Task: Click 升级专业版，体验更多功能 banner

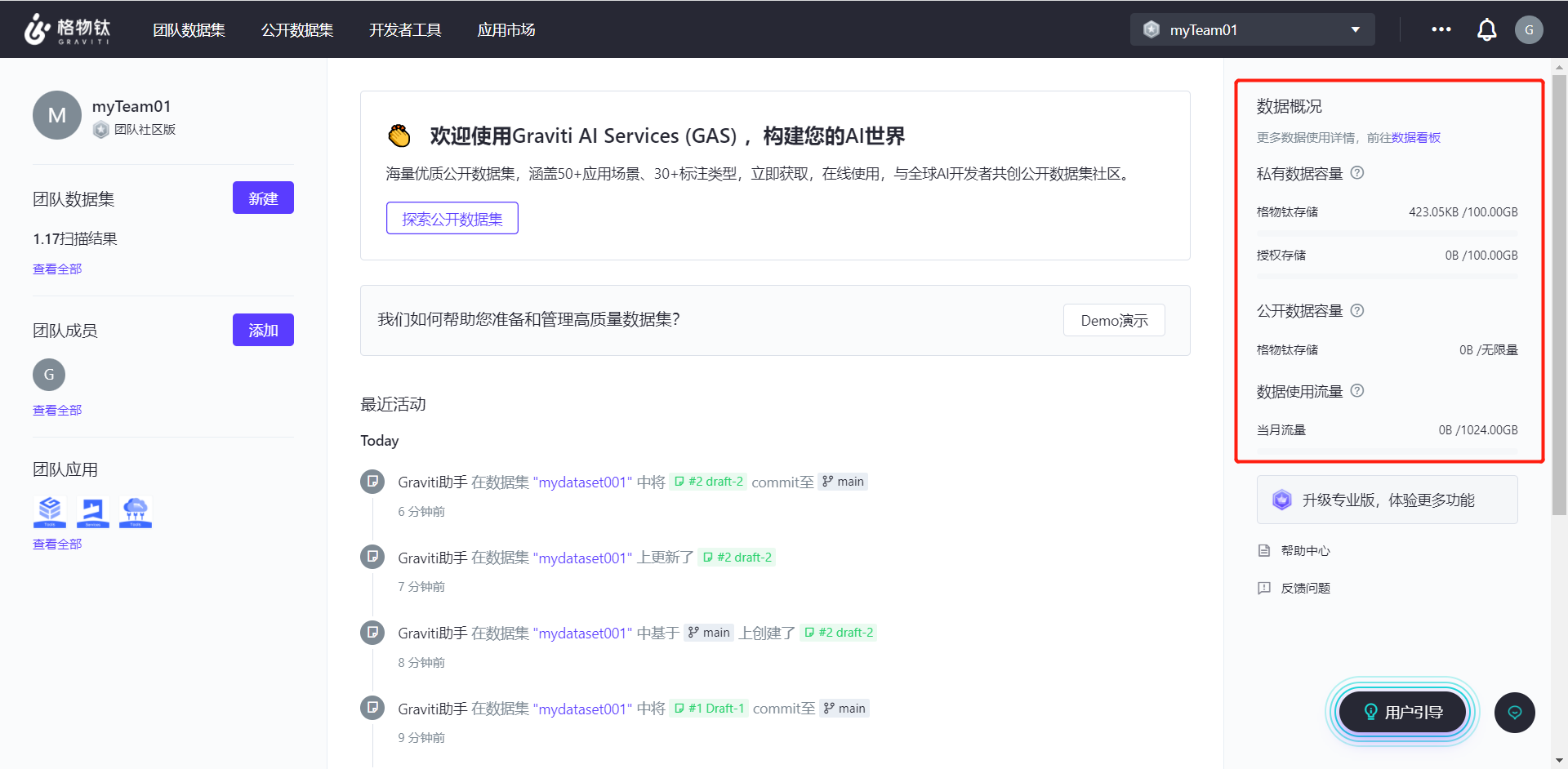Action: 1388,500
